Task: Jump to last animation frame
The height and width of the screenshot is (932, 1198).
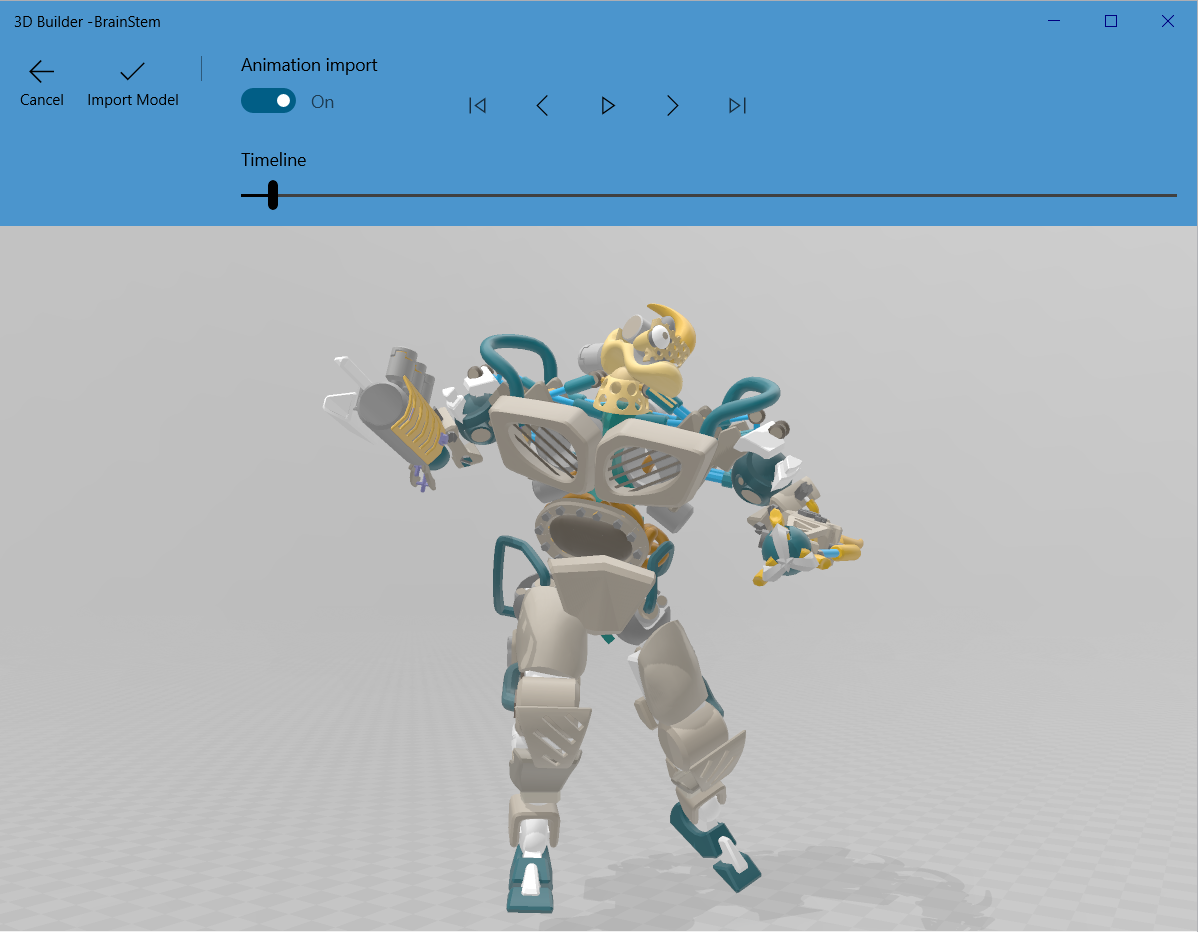Action: tap(737, 105)
